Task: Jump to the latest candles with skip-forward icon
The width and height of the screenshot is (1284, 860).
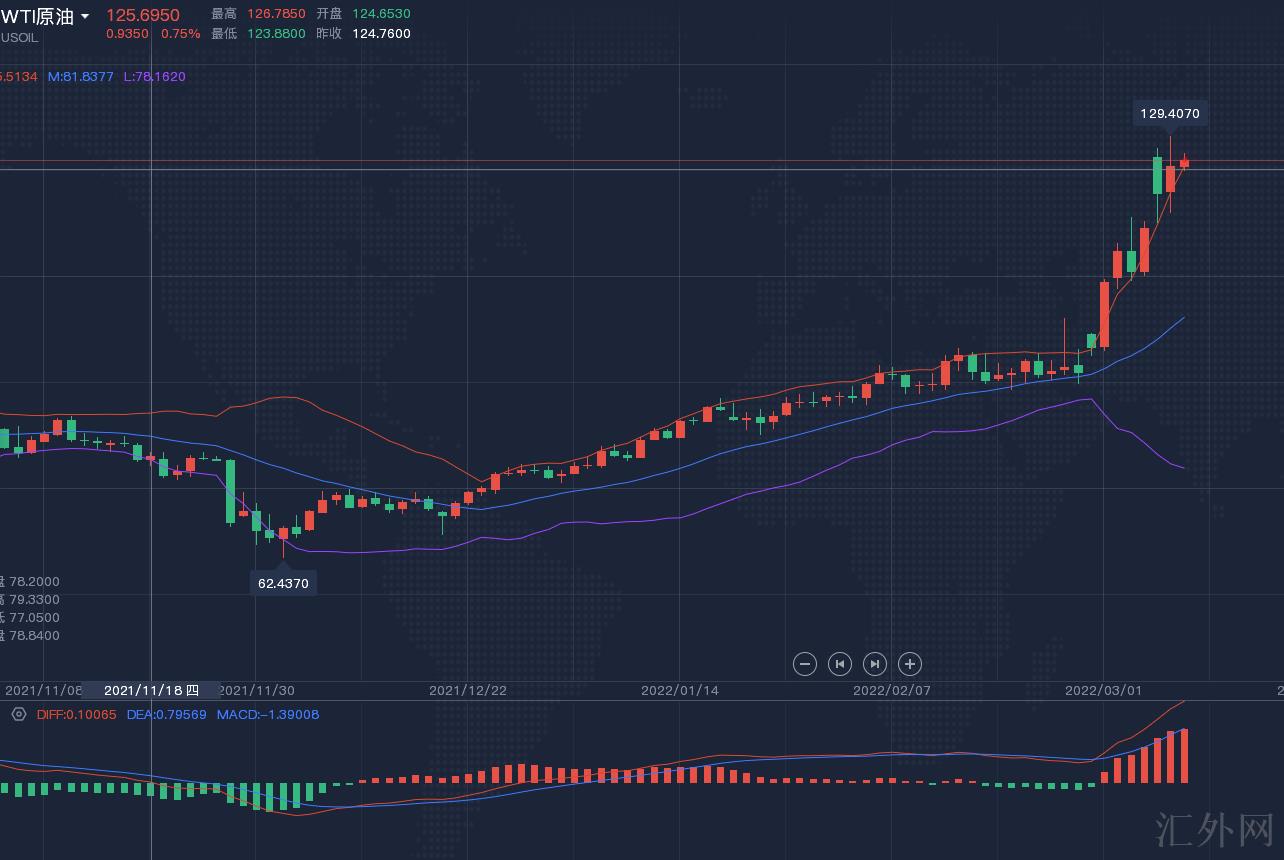Action: click(874, 664)
